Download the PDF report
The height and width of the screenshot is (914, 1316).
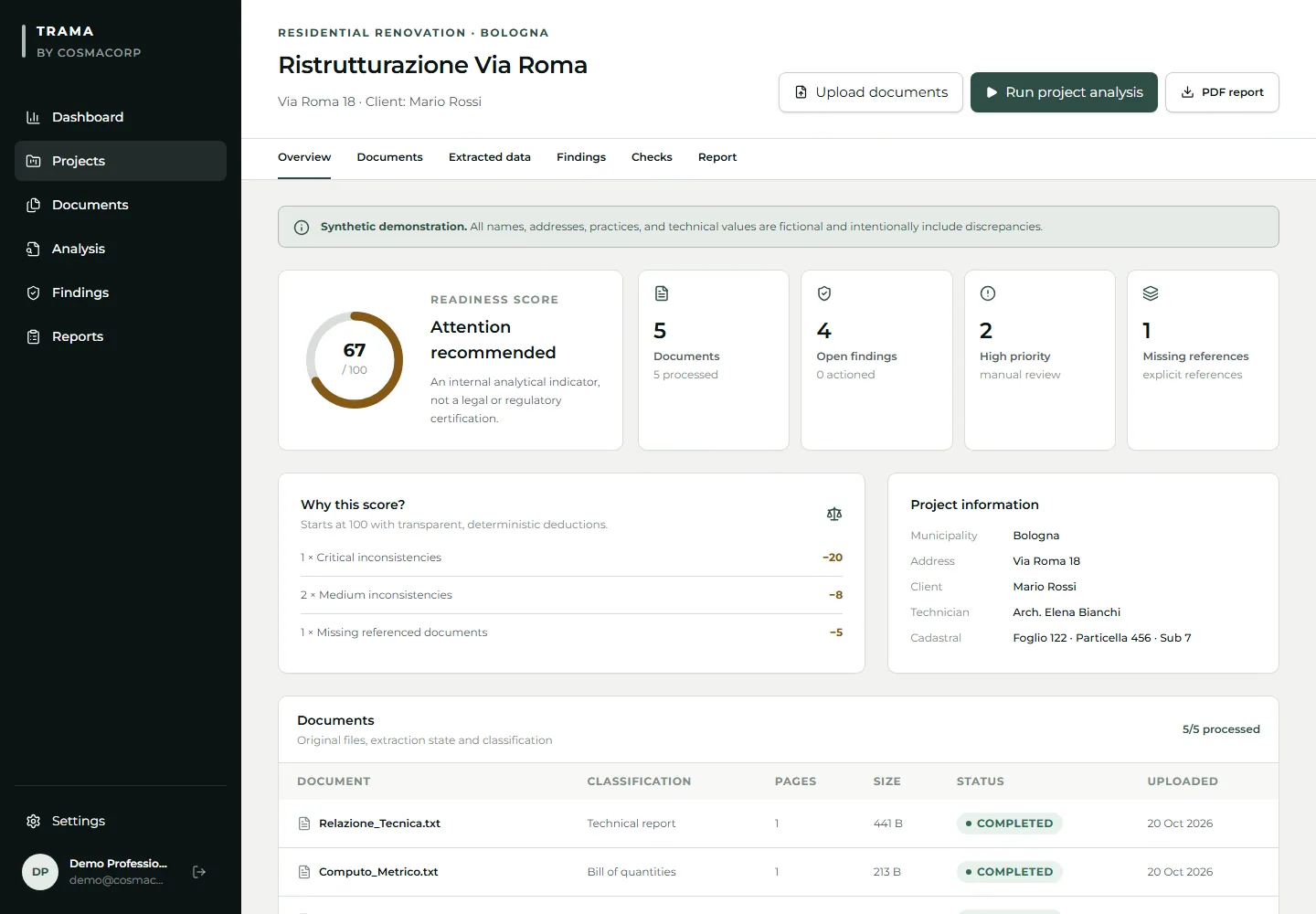click(1223, 92)
